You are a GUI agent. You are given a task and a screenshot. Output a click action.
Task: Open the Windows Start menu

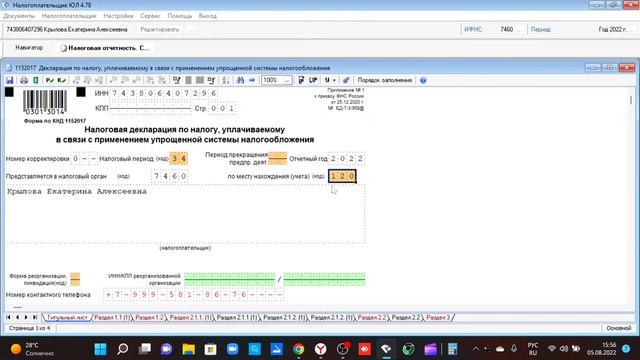pos(100,349)
